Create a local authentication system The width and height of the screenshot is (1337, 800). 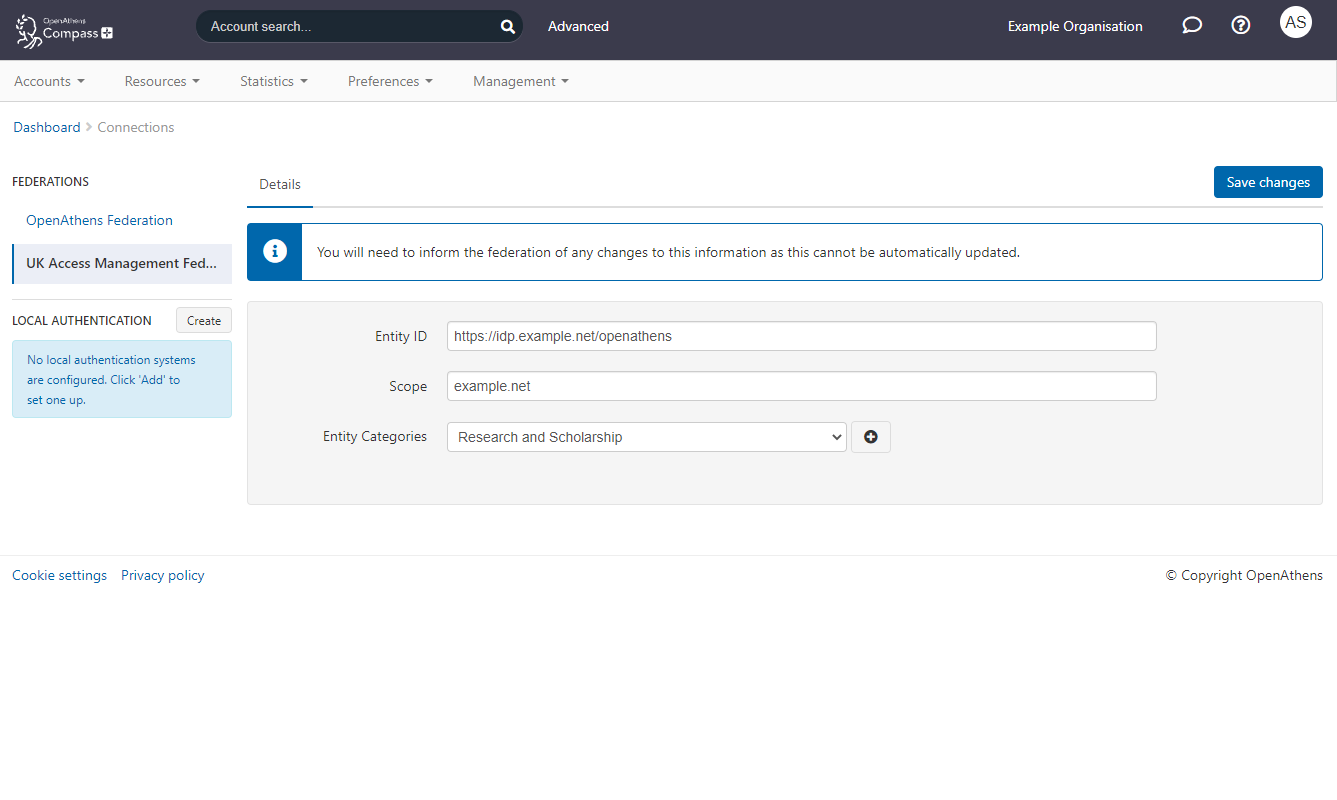[x=203, y=320]
